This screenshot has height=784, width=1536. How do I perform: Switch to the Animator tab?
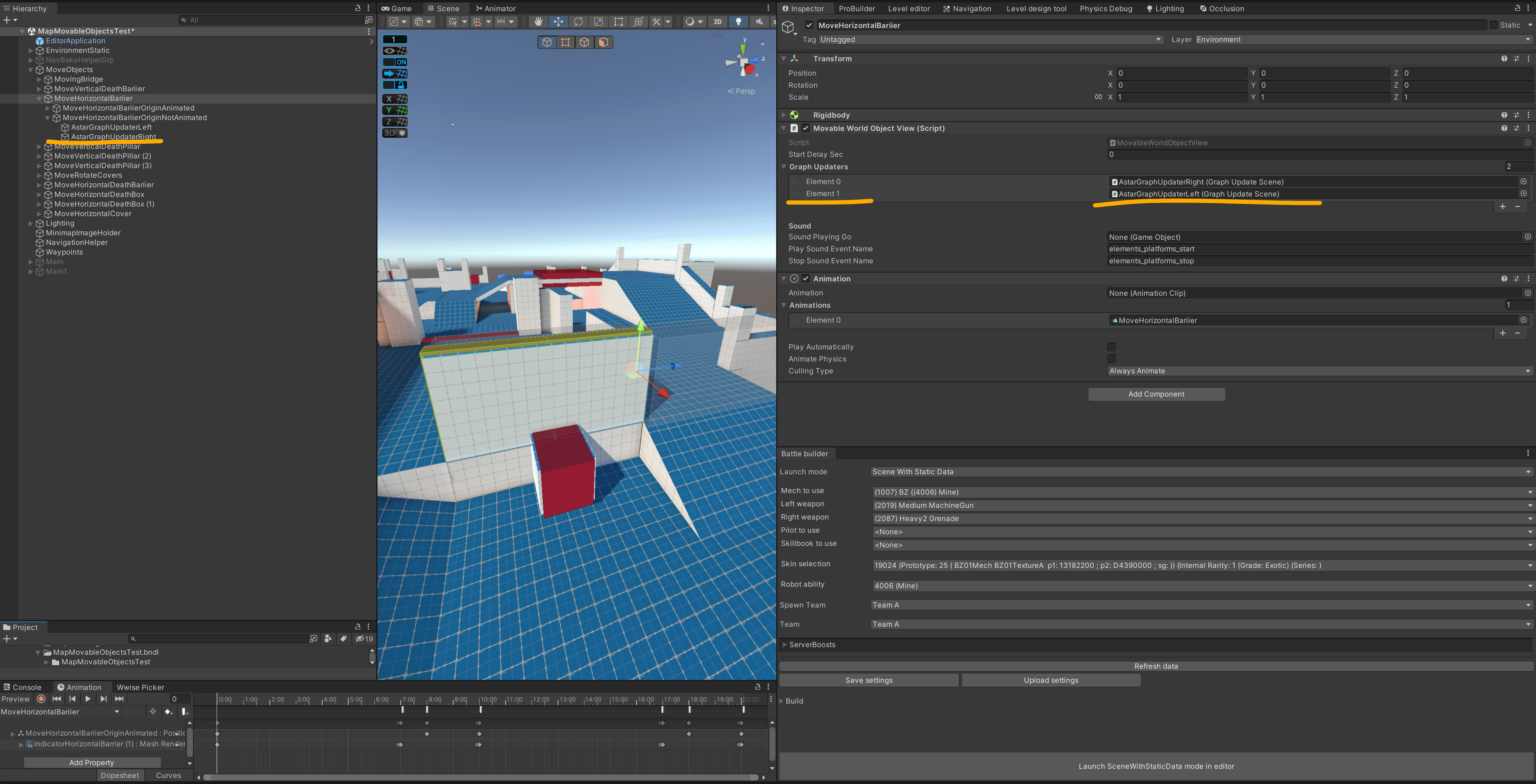496,8
